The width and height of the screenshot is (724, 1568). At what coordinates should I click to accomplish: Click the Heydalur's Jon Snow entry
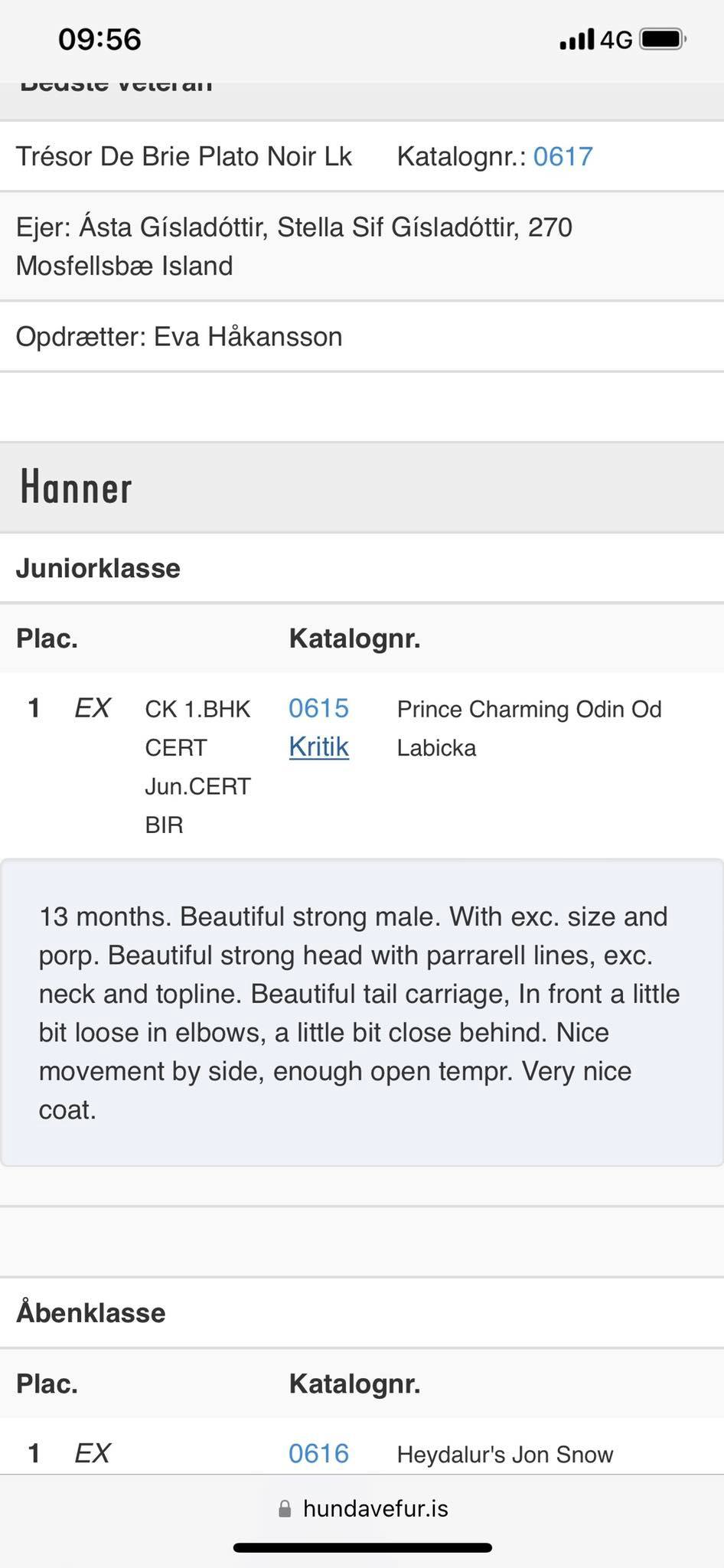point(505,1454)
